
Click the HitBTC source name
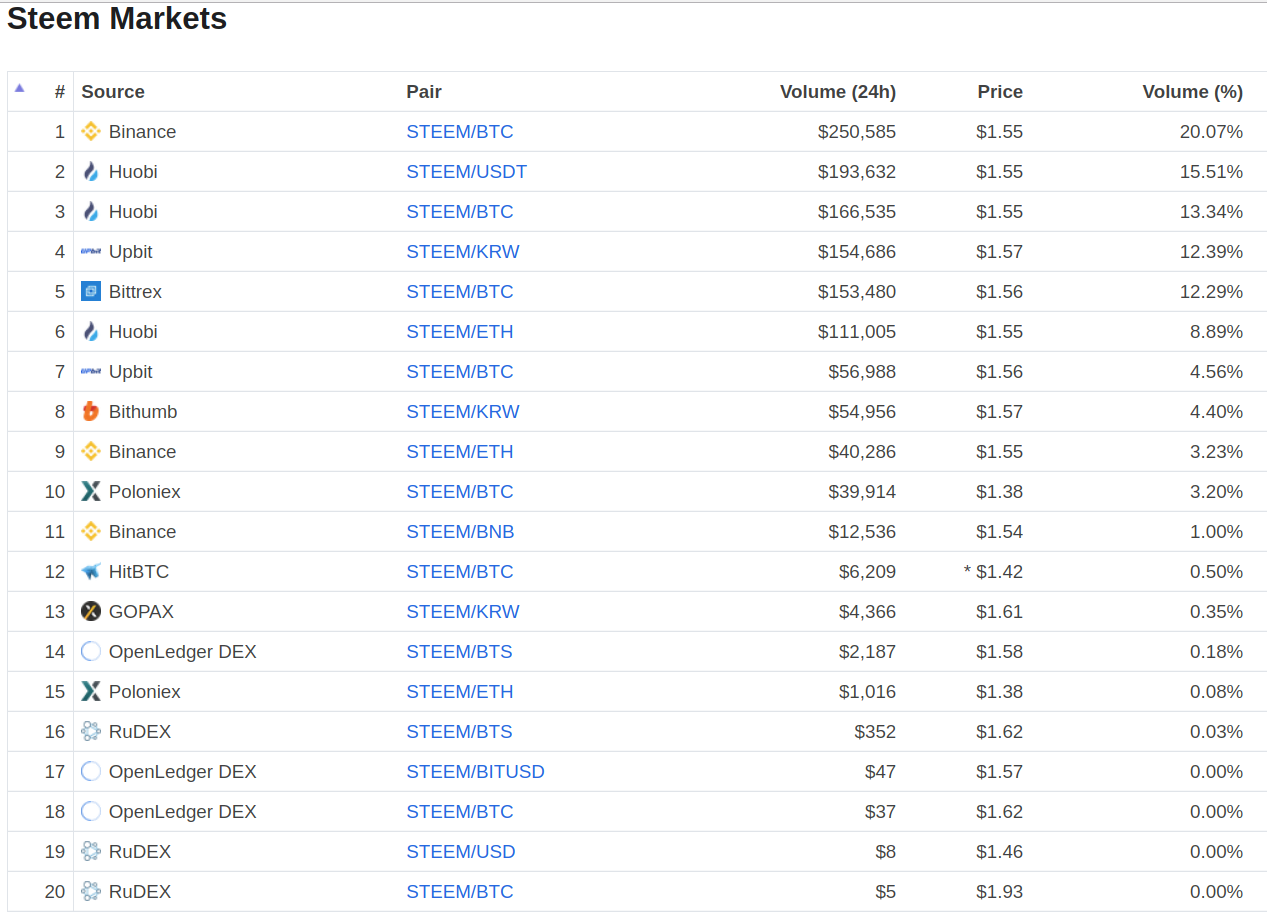pyautogui.click(x=139, y=571)
